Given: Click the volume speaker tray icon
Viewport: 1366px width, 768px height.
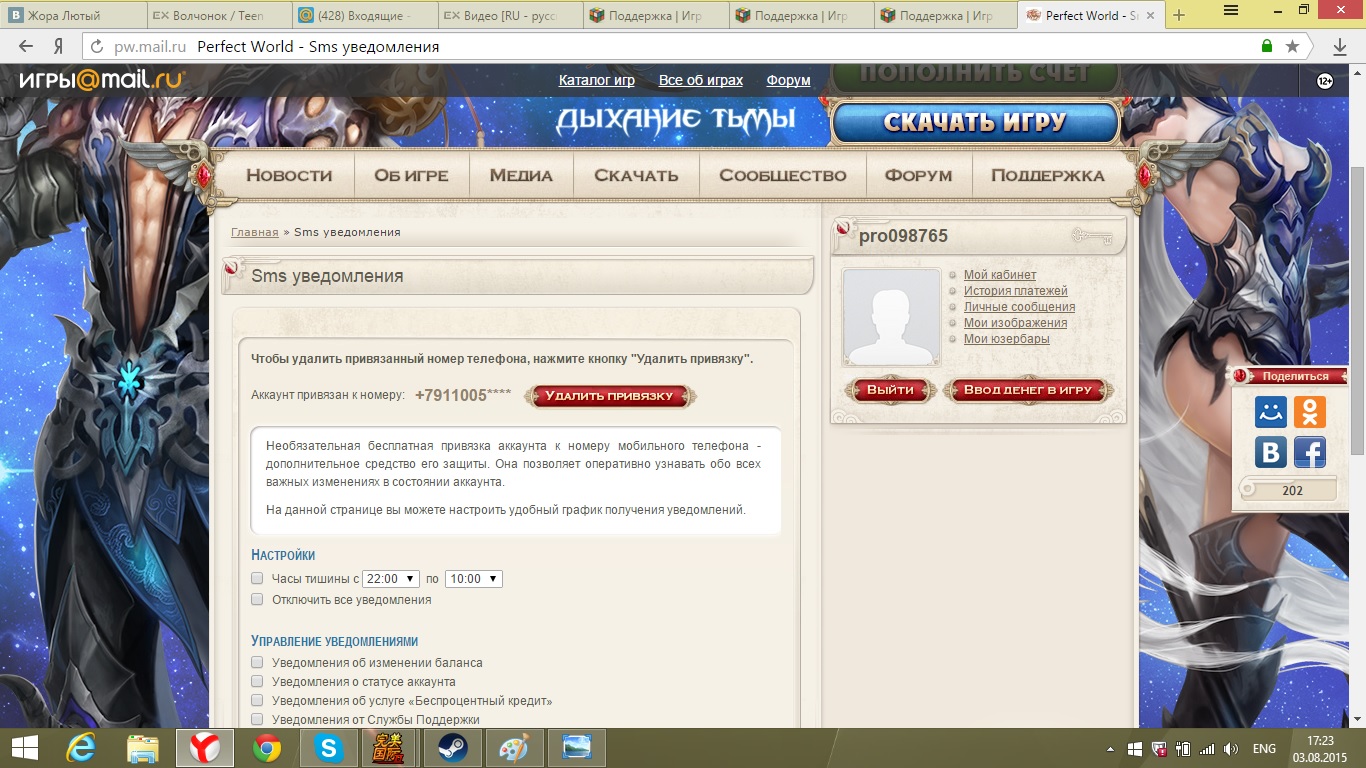Looking at the screenshot, I should [1231, 749].
